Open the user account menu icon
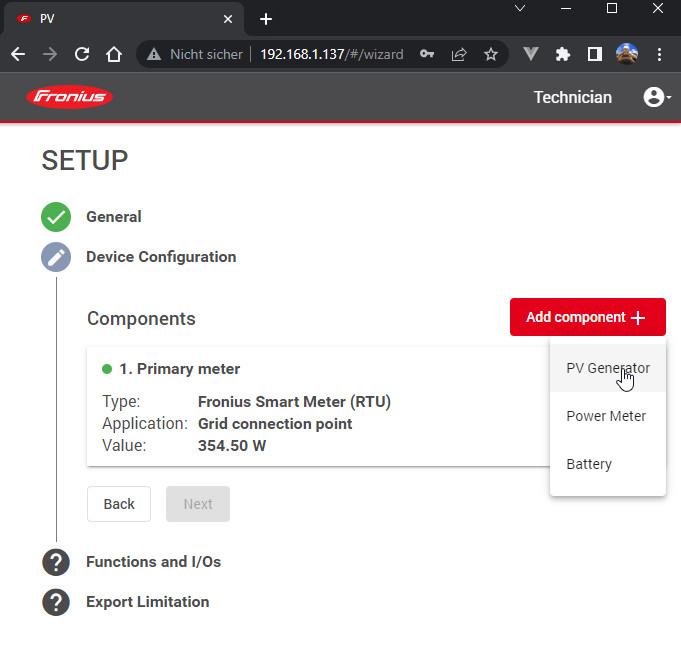The height and width of the screenshot is (652, 681). point(655,97)
